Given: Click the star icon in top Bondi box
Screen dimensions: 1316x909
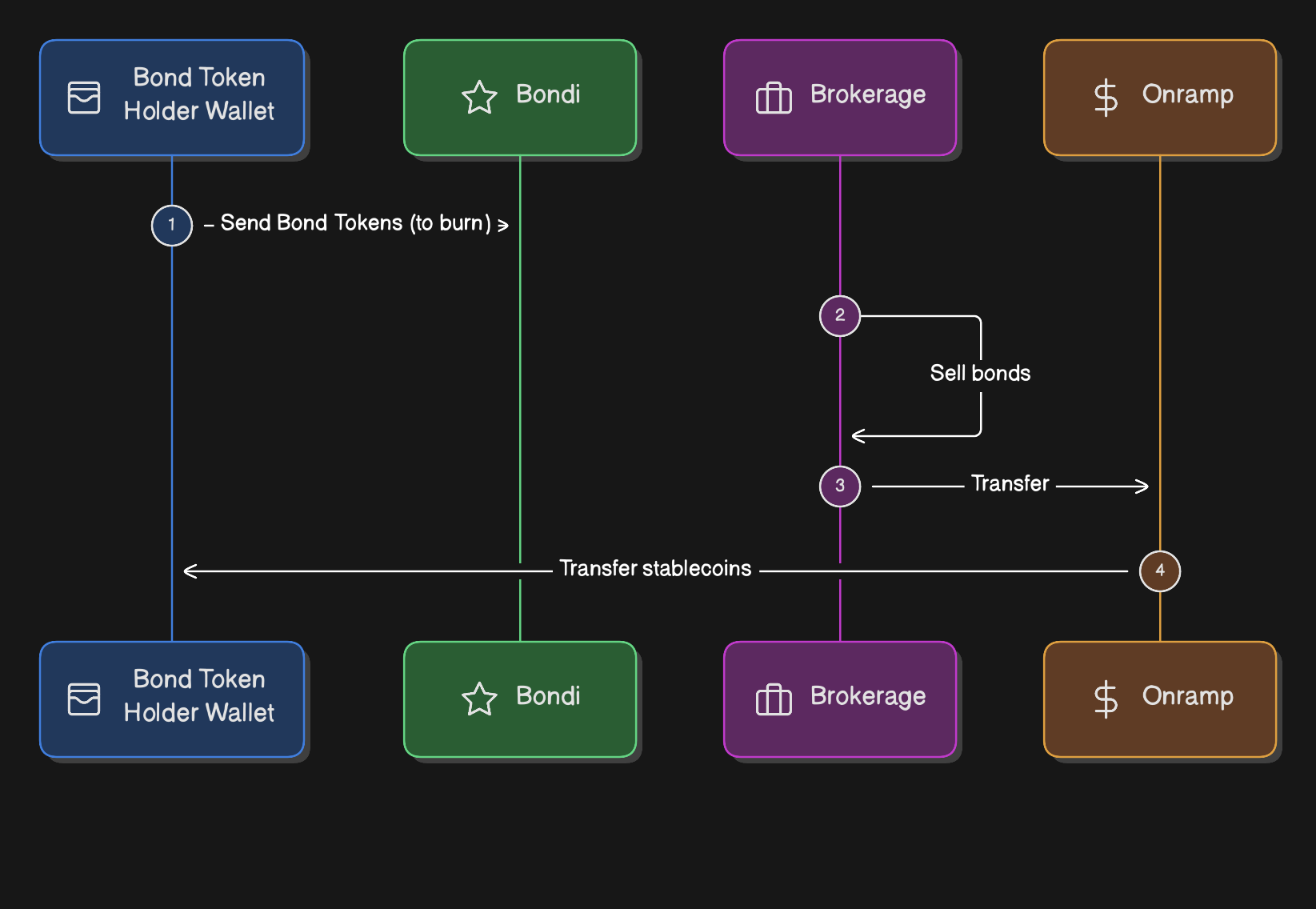Looking at the screenshot, I should (479, 98).
